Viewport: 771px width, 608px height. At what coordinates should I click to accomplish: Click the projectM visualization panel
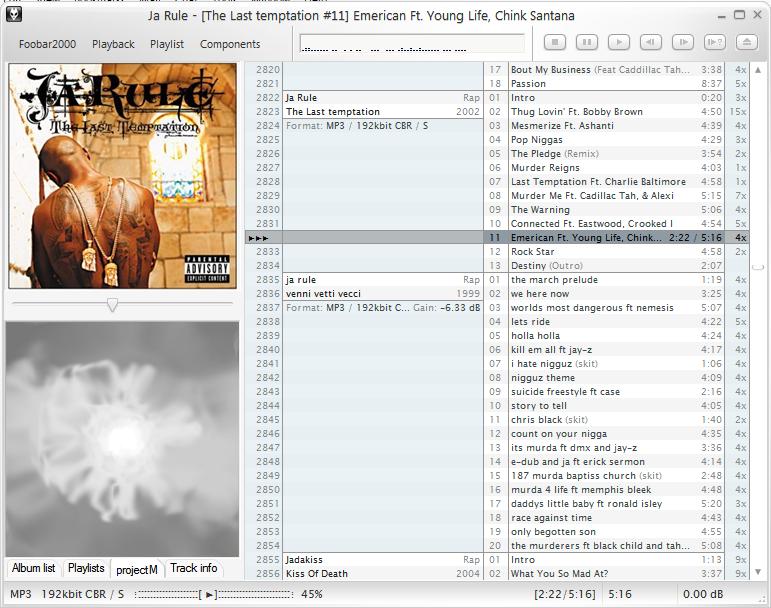click(x=122, y=439)
